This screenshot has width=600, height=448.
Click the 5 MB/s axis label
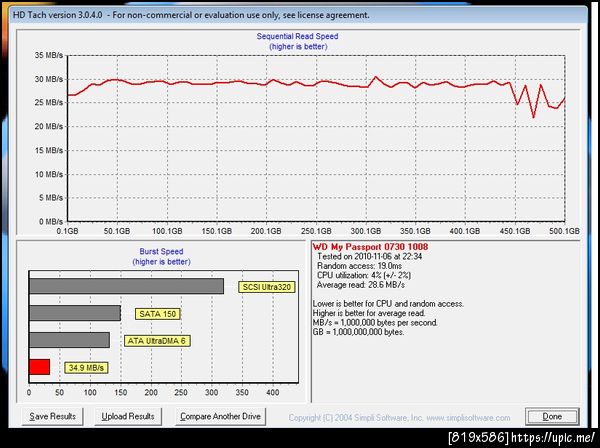pyautogui.click(x=51, y=198)
